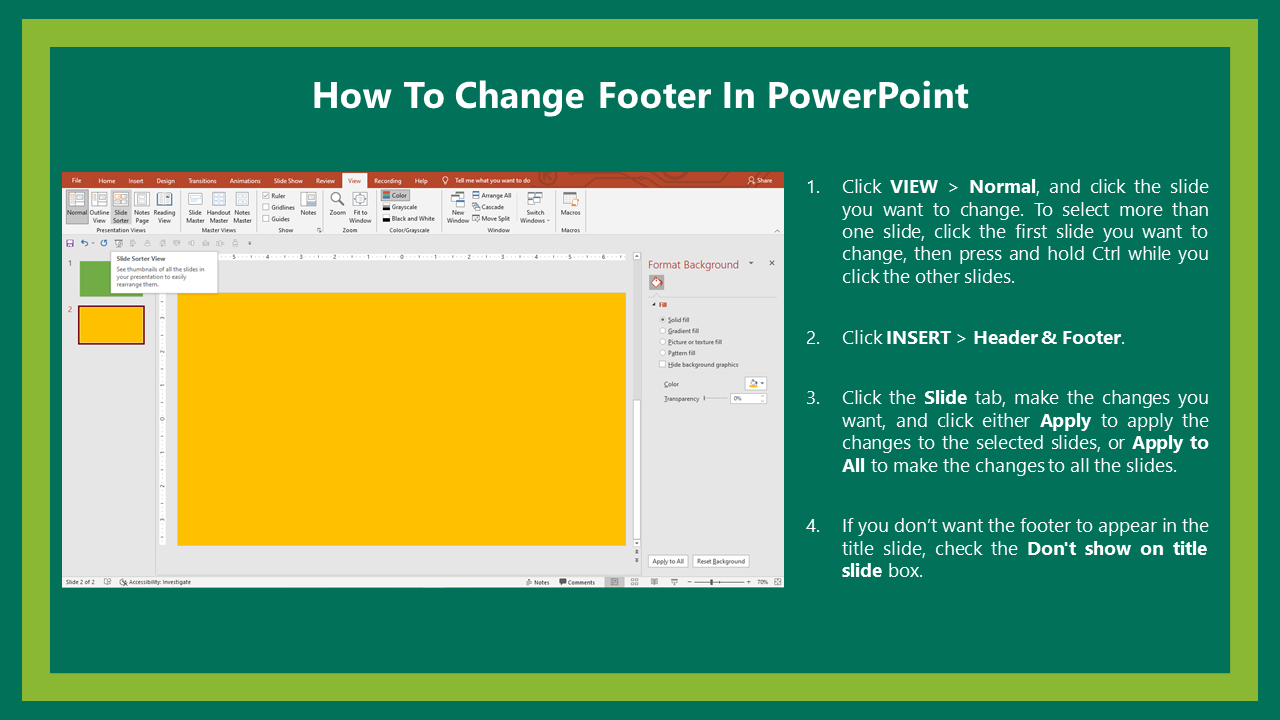Click the Reset Background button

point(721,561)
